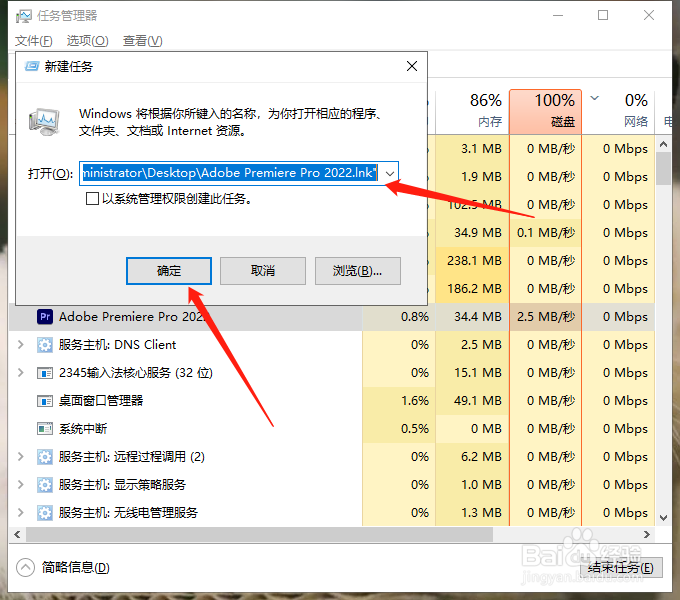Screen dimensions: 680x600
Task: Enable 以系统管理权限创建此任务 checkbox
Action: coord(92,199)
